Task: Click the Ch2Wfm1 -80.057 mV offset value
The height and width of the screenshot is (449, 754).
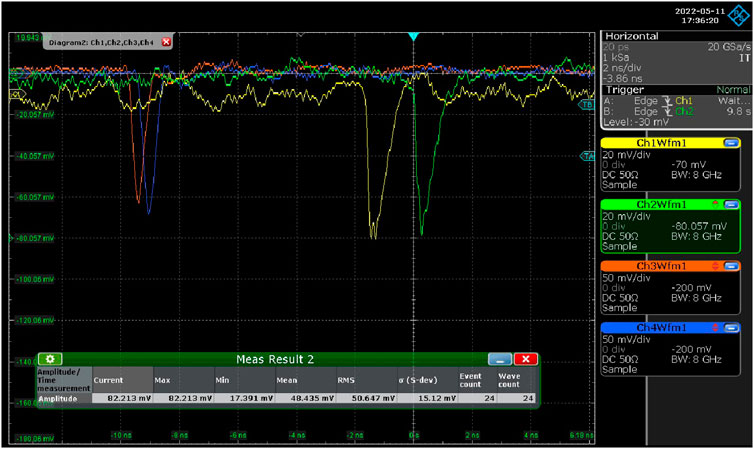Action: tap(699, 226)
